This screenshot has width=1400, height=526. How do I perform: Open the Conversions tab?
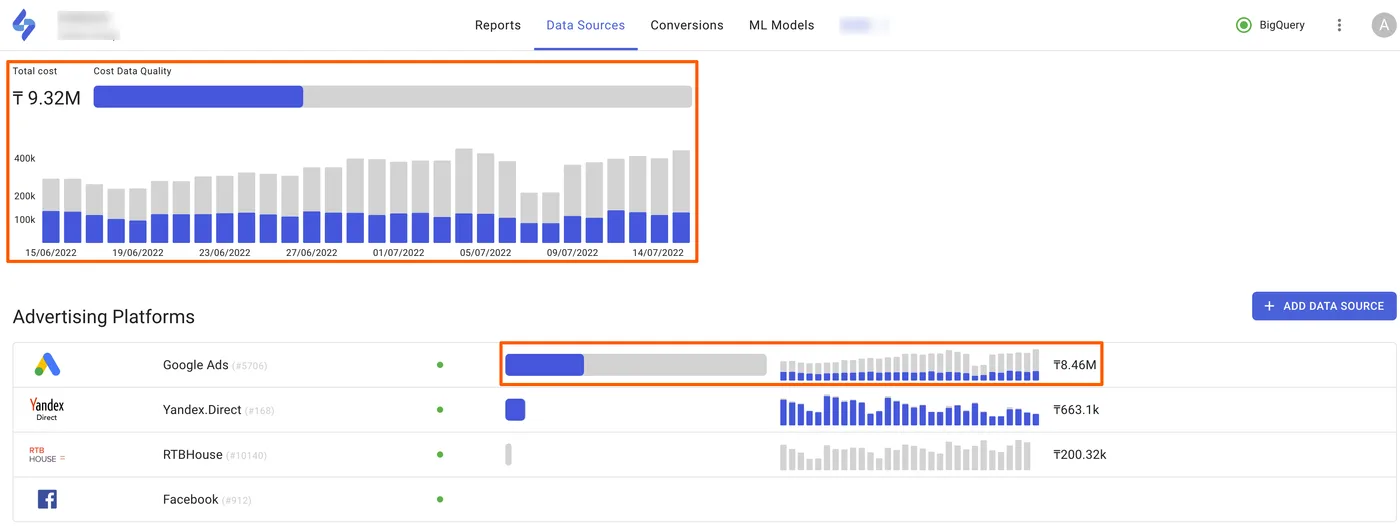coord(687,25)
